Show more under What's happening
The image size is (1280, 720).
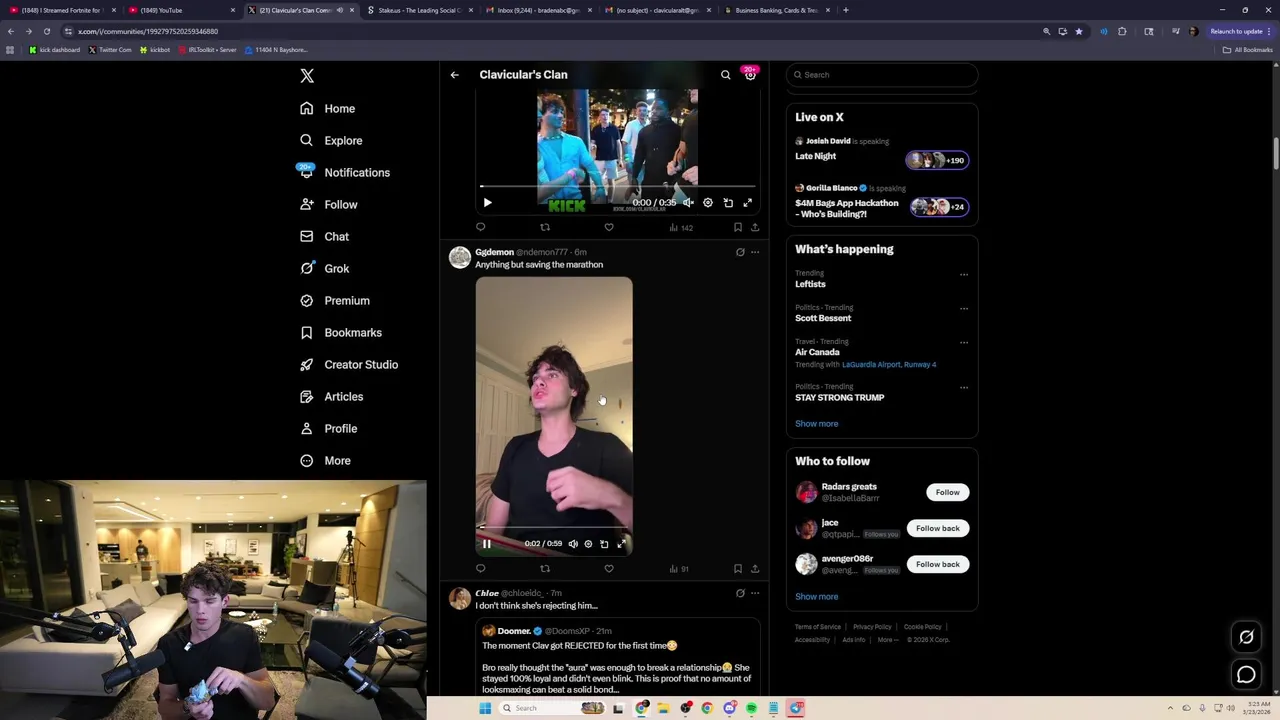(817, 424)
